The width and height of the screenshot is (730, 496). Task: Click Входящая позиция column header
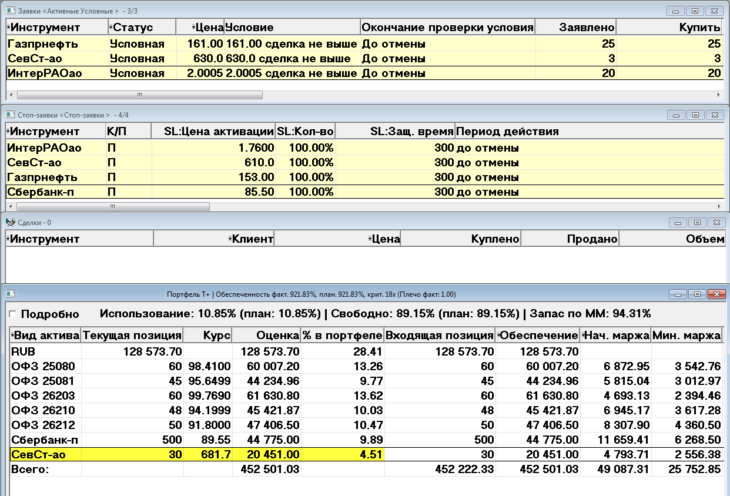click(439, 335)
